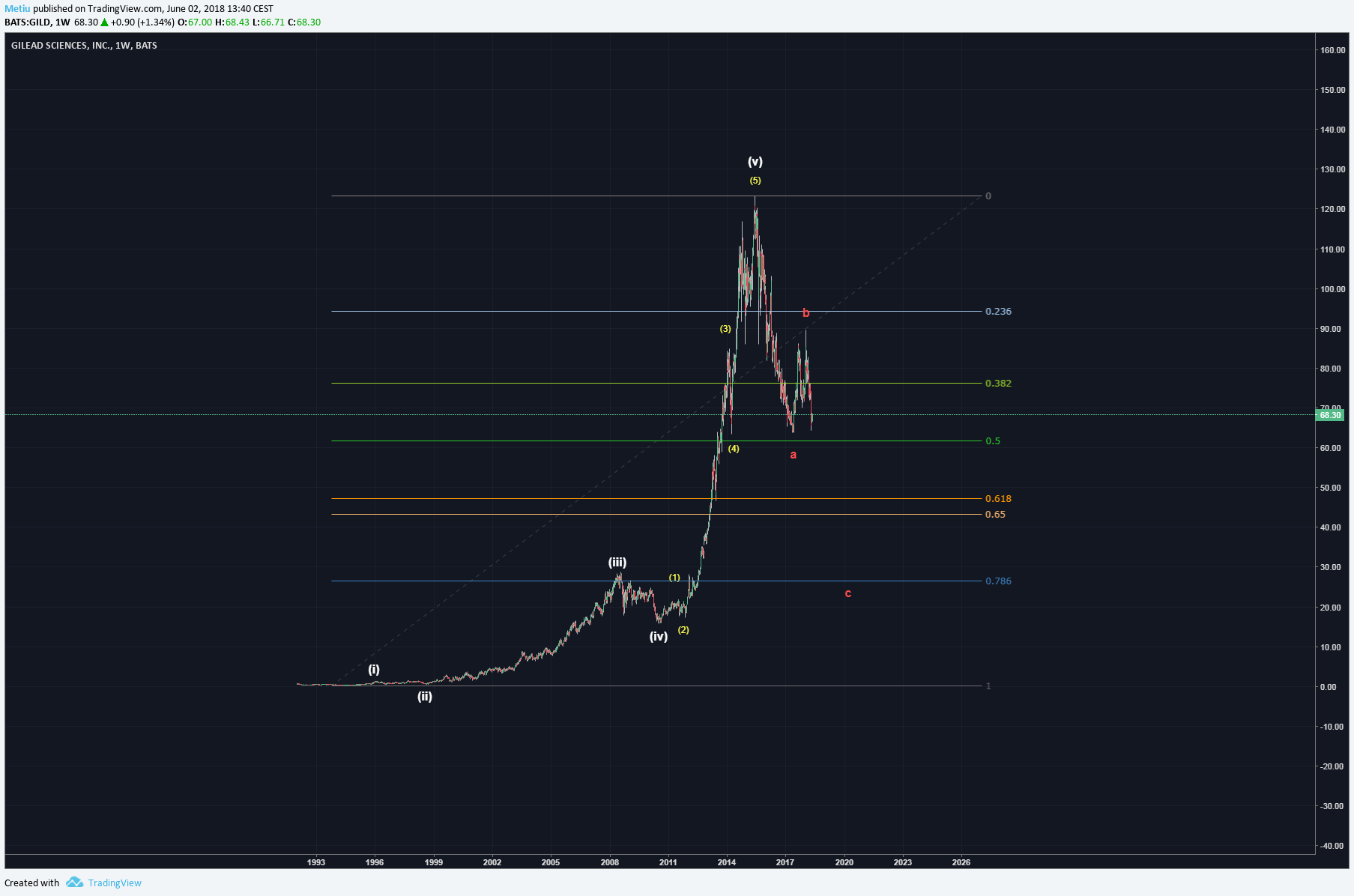
Task: Click the high value H:68.43
Action: [x=232, y=22]
